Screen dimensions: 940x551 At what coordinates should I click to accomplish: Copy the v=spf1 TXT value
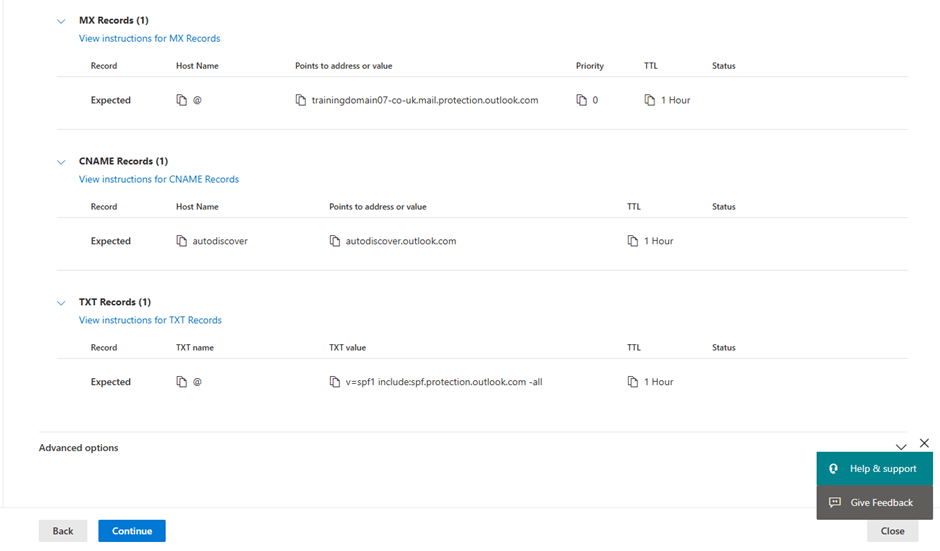coord(335,382)
